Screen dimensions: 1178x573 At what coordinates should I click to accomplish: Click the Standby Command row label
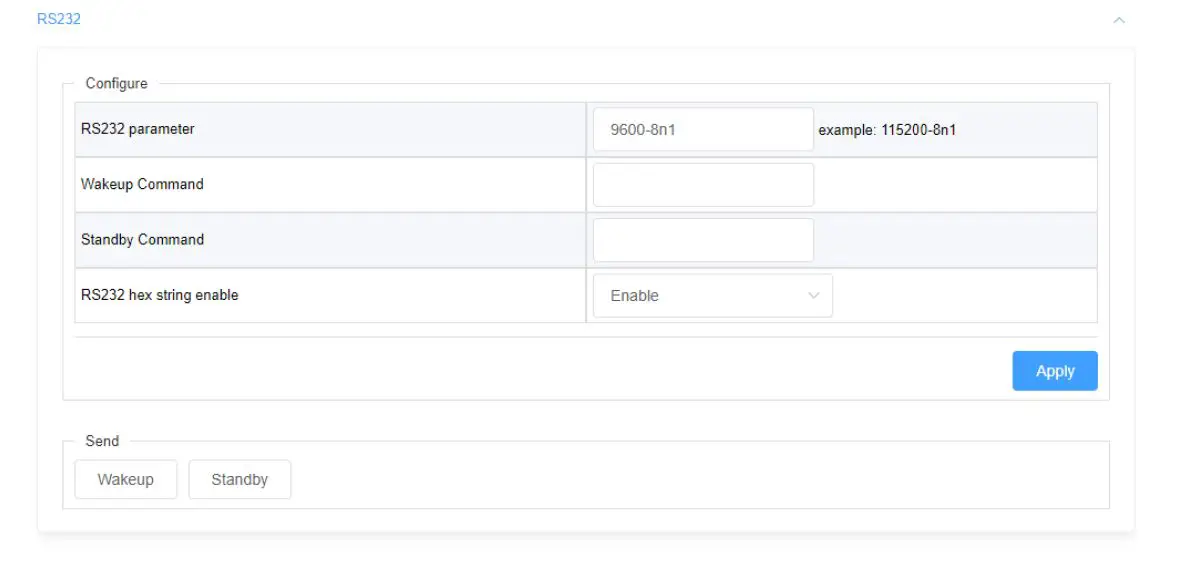[x=142, y=240]
